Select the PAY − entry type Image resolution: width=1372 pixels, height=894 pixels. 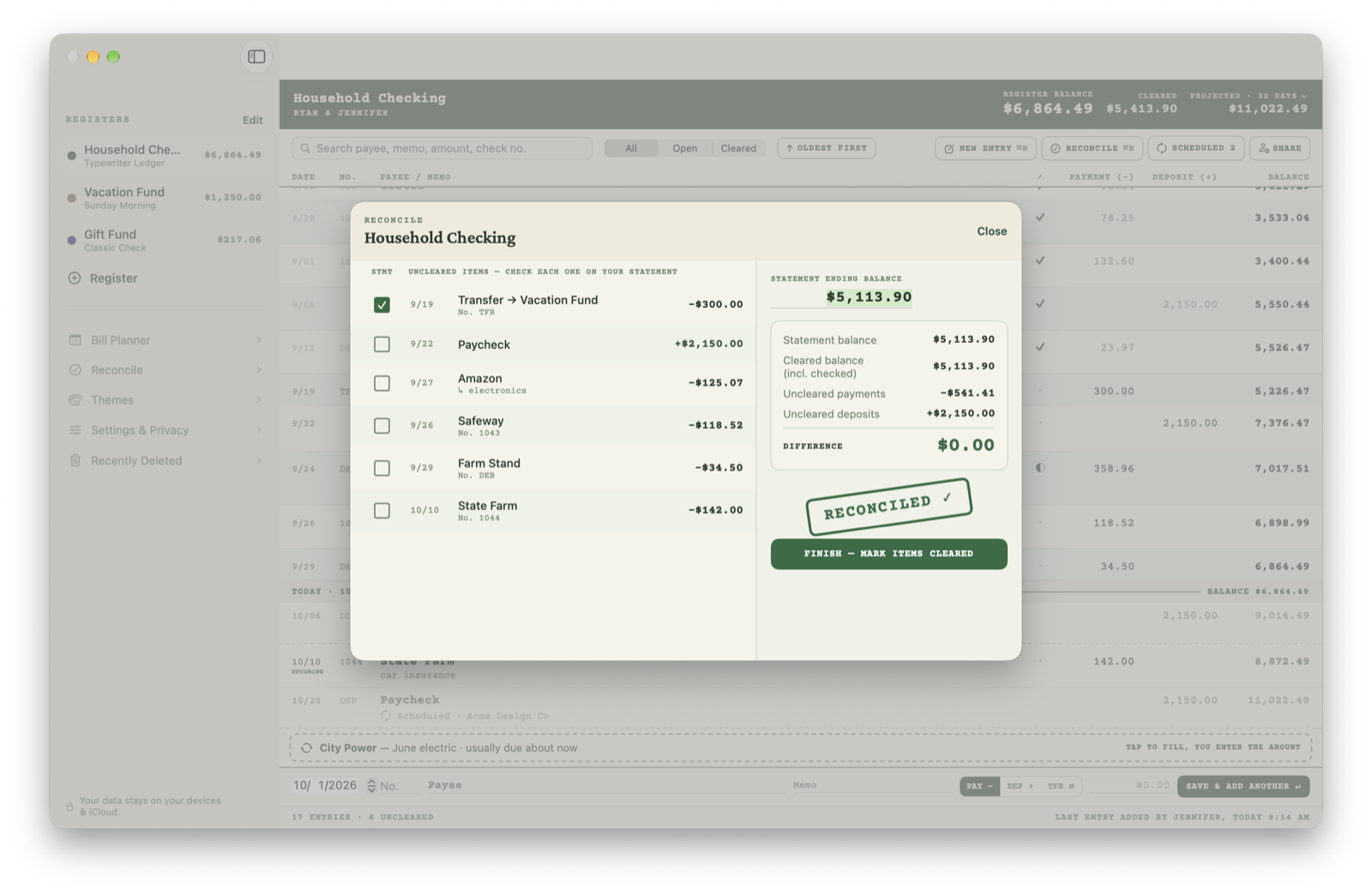tap(979, 786)
